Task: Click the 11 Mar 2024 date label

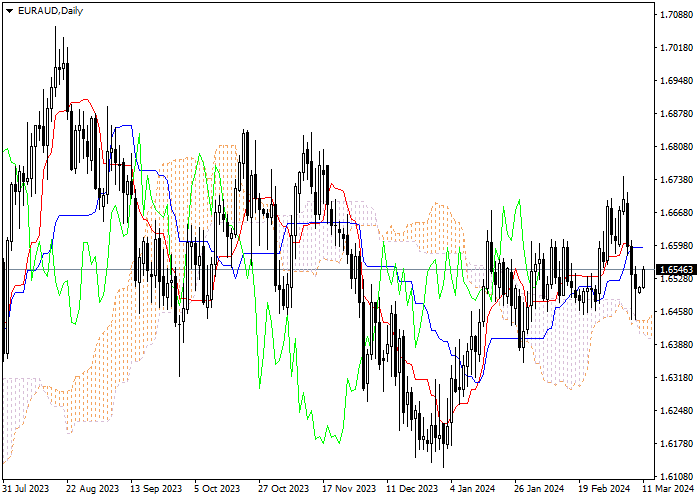Action: click(668, 489)
